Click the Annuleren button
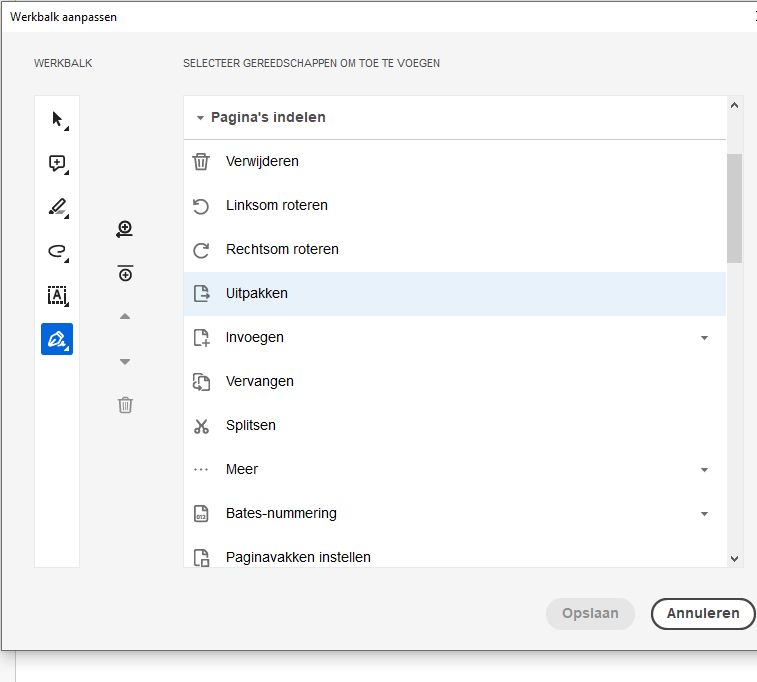 (702, 614)
